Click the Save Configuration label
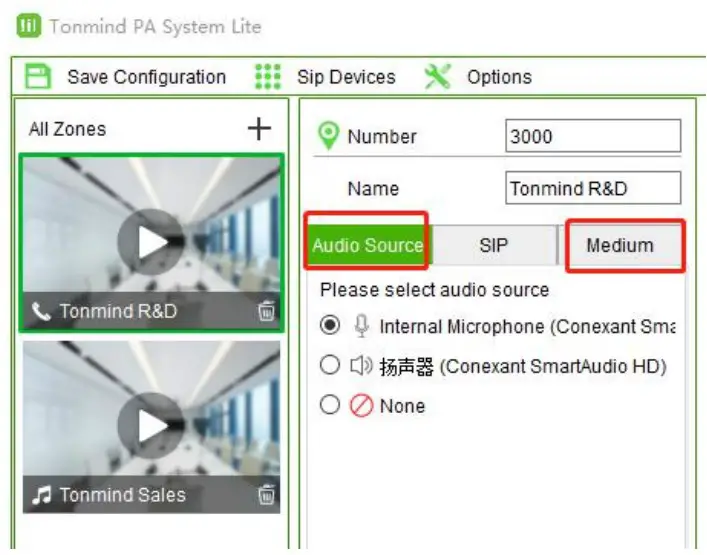707x555 pixels. coord(147,77)
